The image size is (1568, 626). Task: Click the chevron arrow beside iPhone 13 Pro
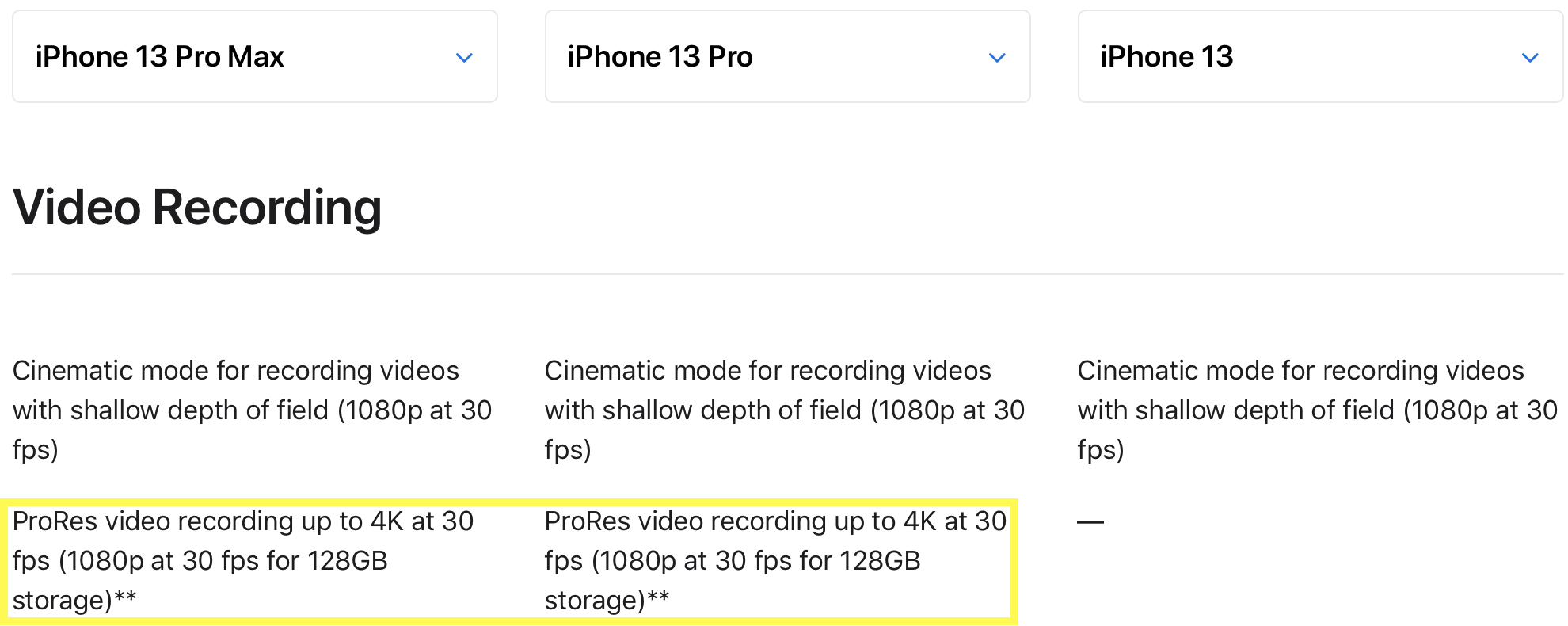click(x=997, y=58)
